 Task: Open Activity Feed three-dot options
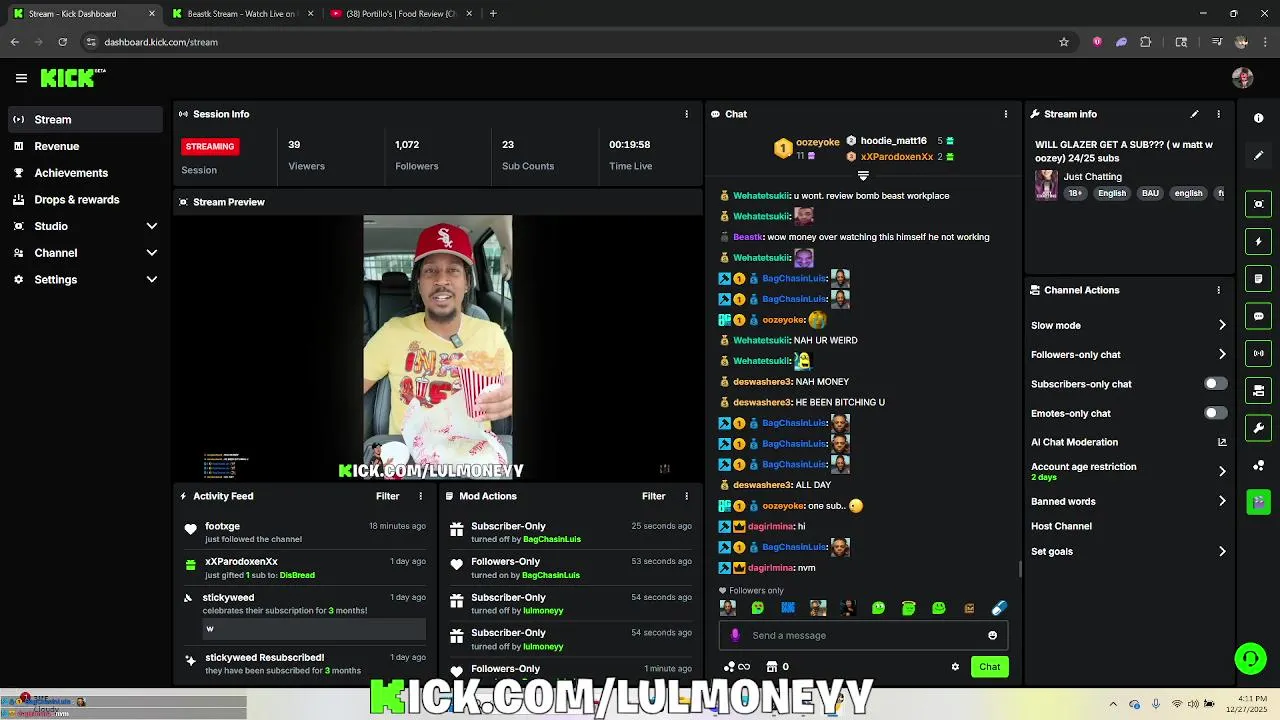coord(420,496)
